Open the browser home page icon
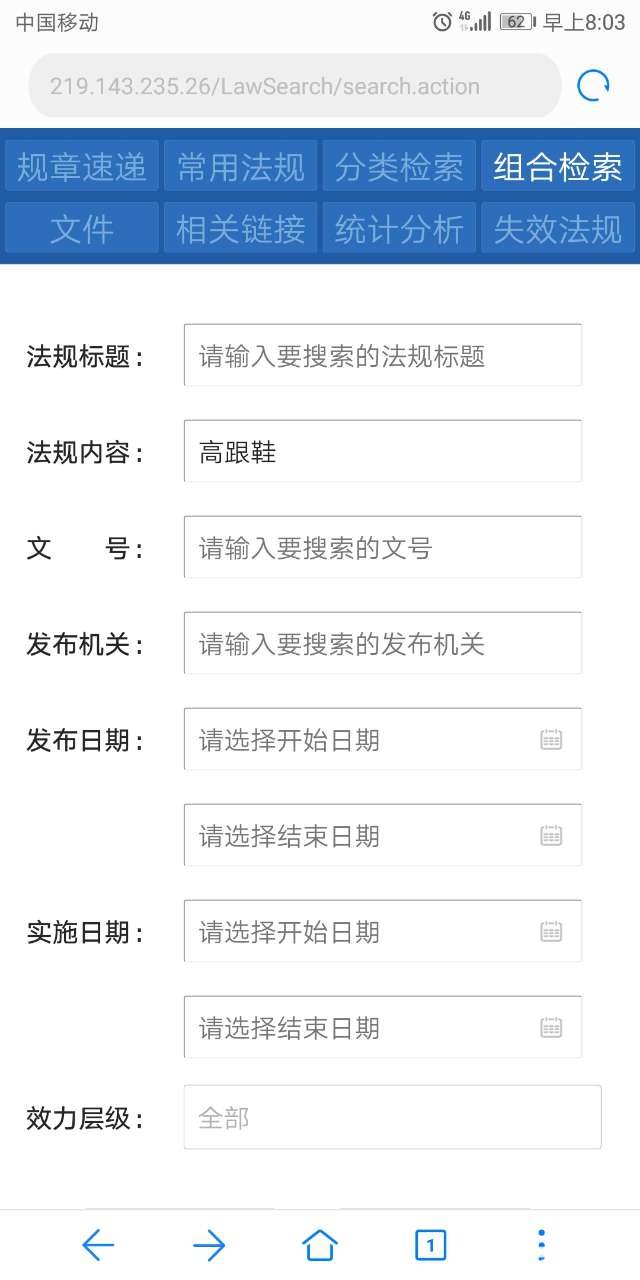Viewport: 640px width, 1280px height. [320, 1245]
